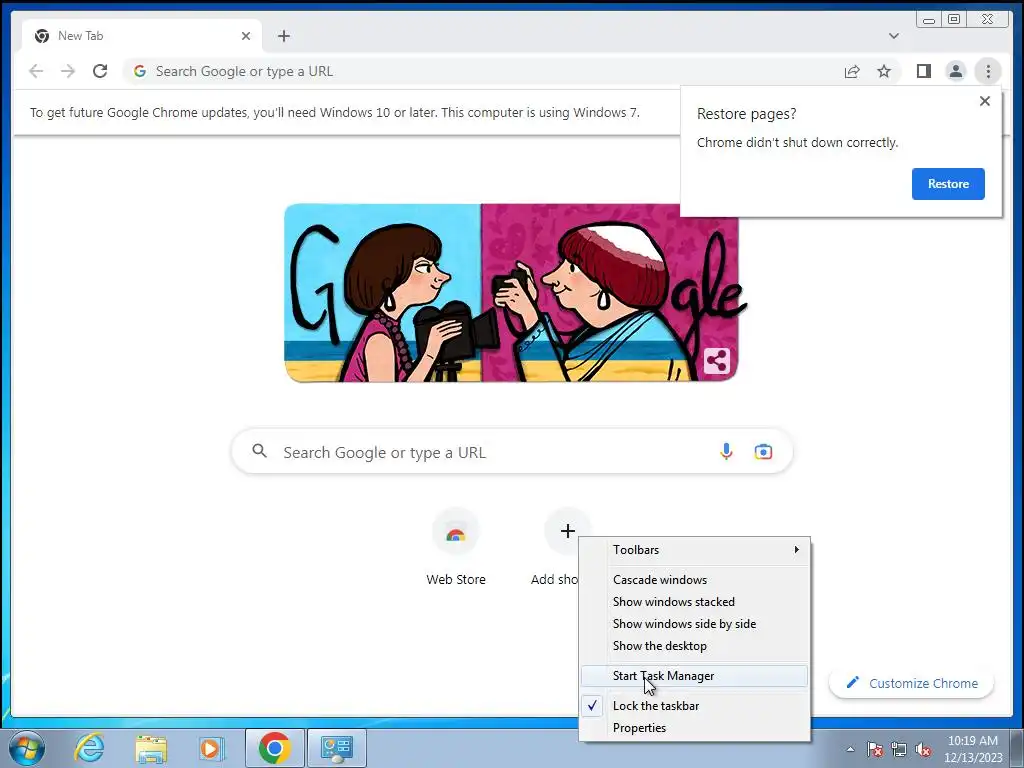Click the Control Panel taskbar button

[x=337, y=748]
